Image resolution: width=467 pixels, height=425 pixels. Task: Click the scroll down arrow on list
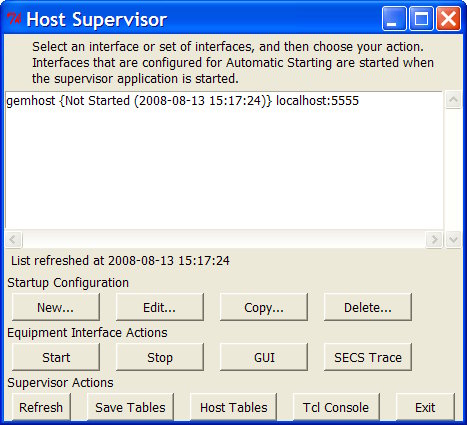pos(453,239)
